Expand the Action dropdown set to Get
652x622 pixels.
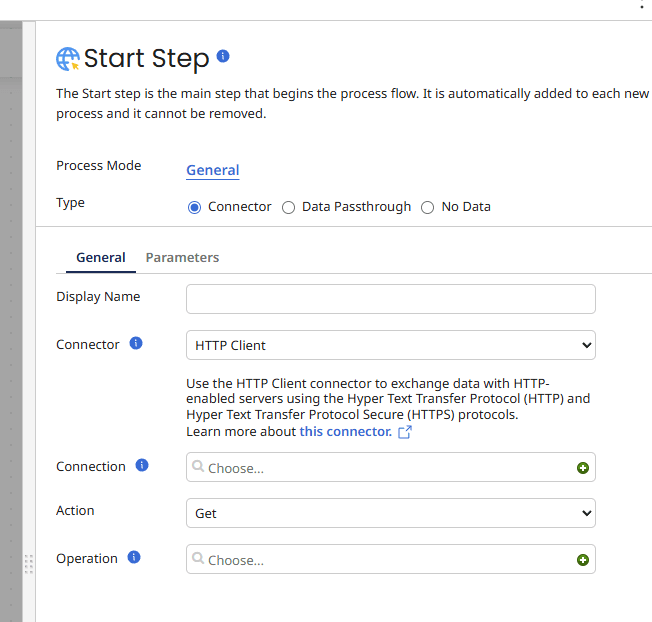point(390,513)
